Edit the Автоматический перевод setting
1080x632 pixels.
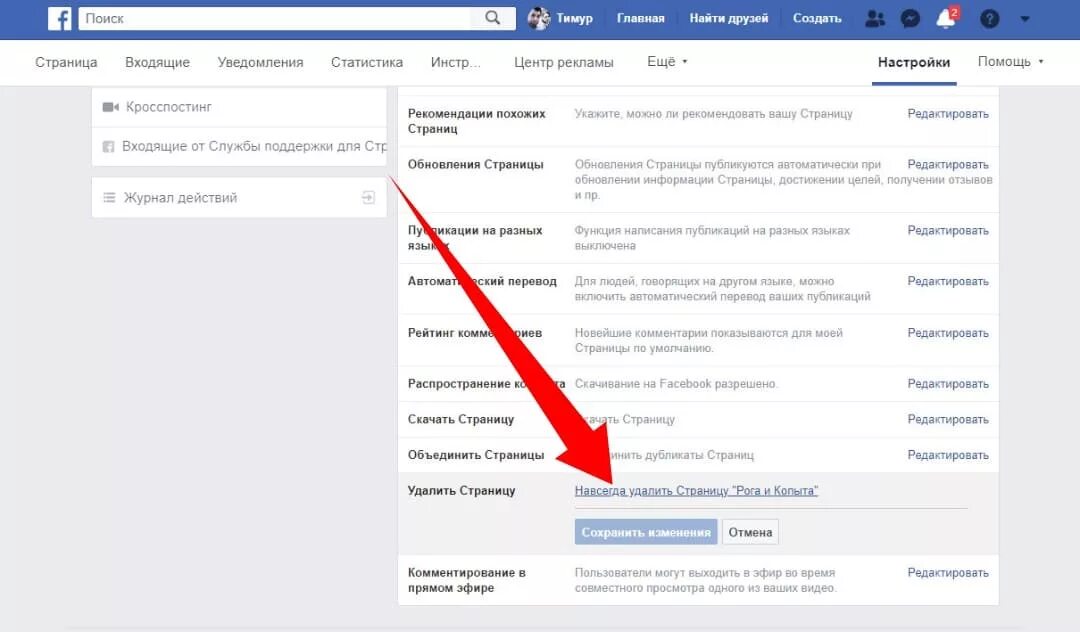pyautogui.click(x=948, y=282)
